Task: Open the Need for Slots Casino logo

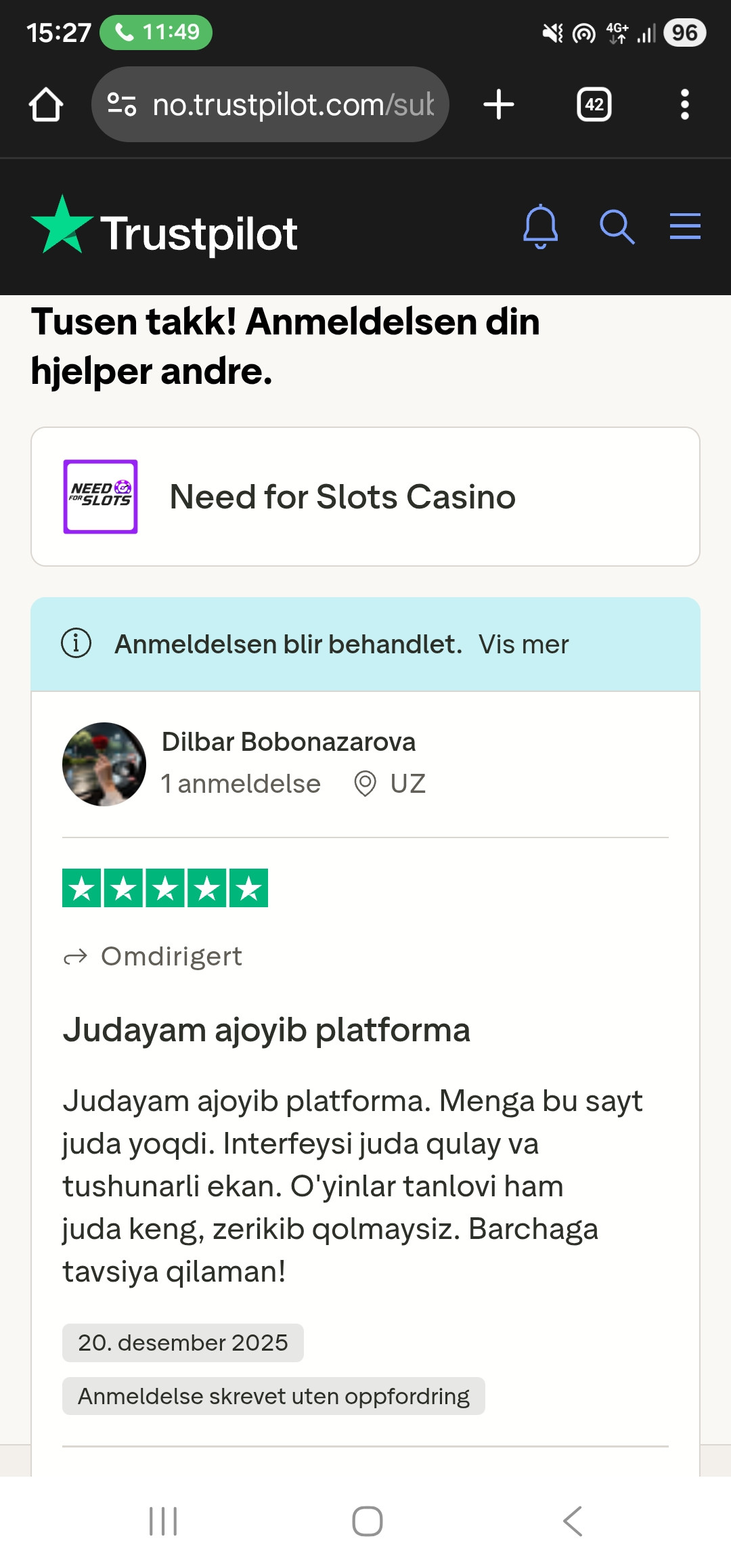Action: tap(101, 497)
